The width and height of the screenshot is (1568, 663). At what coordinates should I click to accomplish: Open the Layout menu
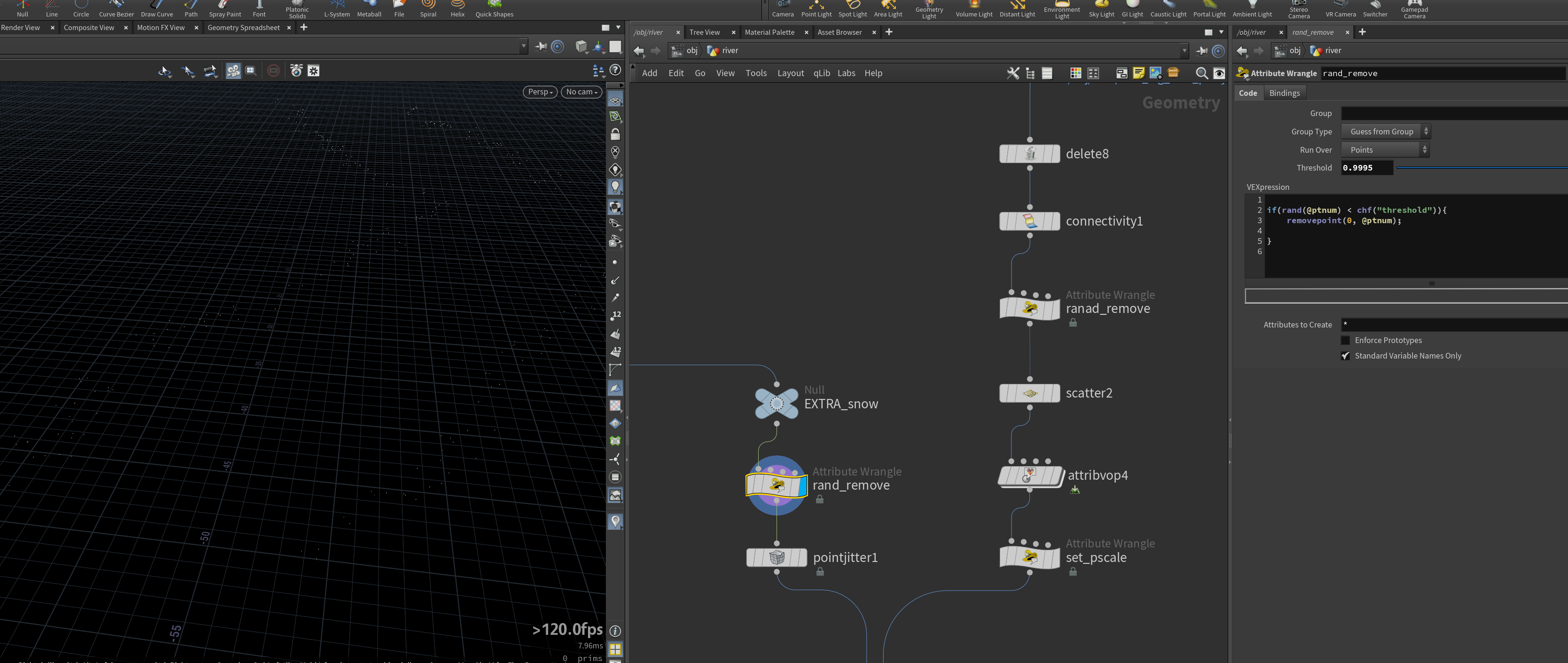point(790,73)
